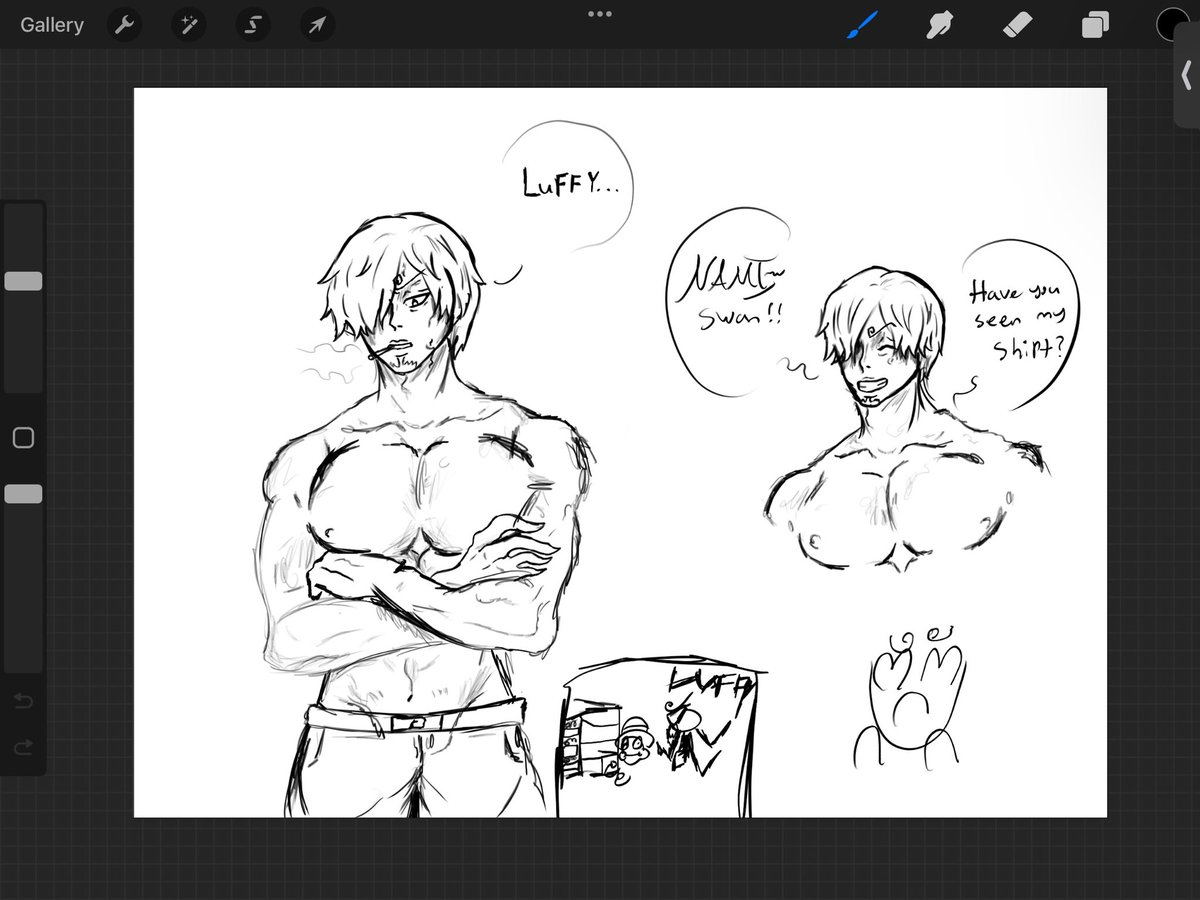Expand the side panel chevron
This screenshot has width=1200, height=900.
tap(1187, 74)
